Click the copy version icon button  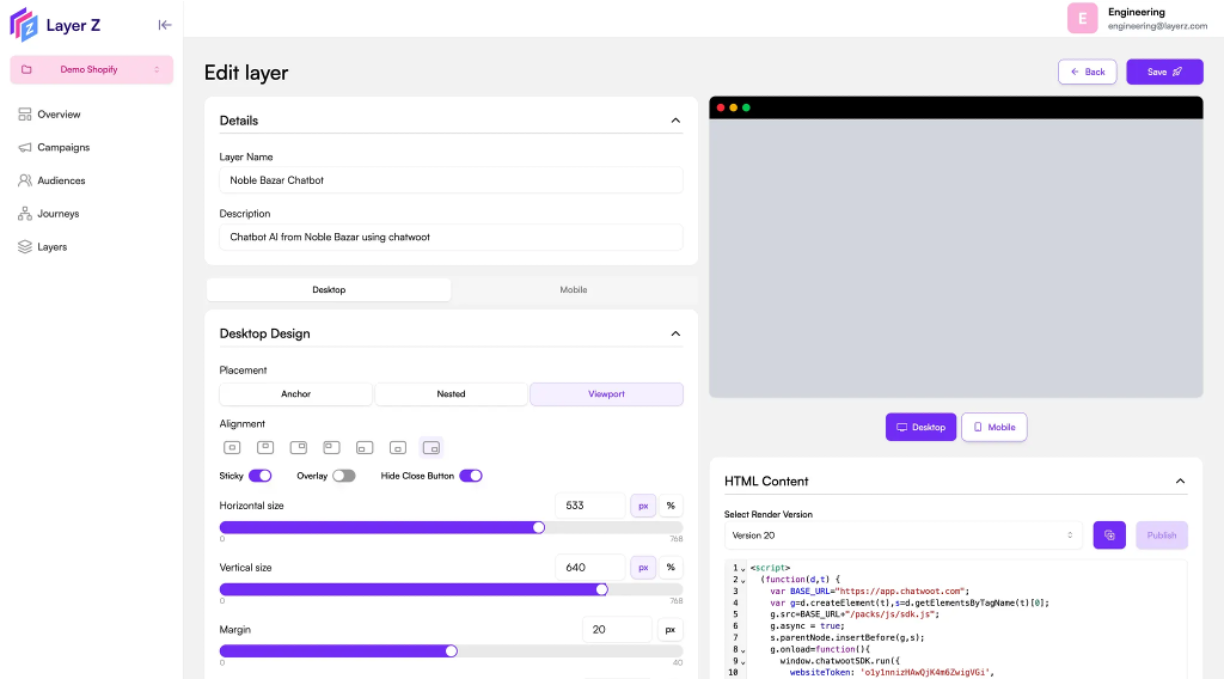pyautogui.click(x=1109, y=535)
